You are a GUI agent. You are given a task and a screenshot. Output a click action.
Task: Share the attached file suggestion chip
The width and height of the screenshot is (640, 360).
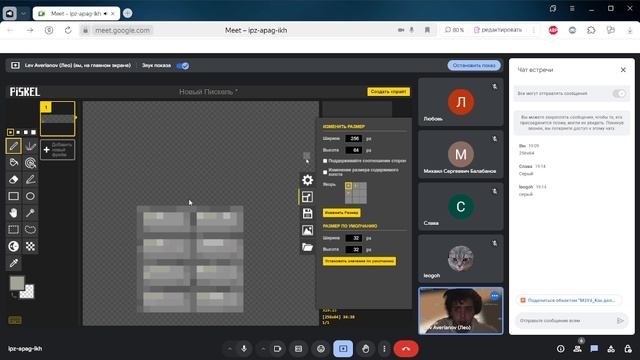(x=568, y=300)
